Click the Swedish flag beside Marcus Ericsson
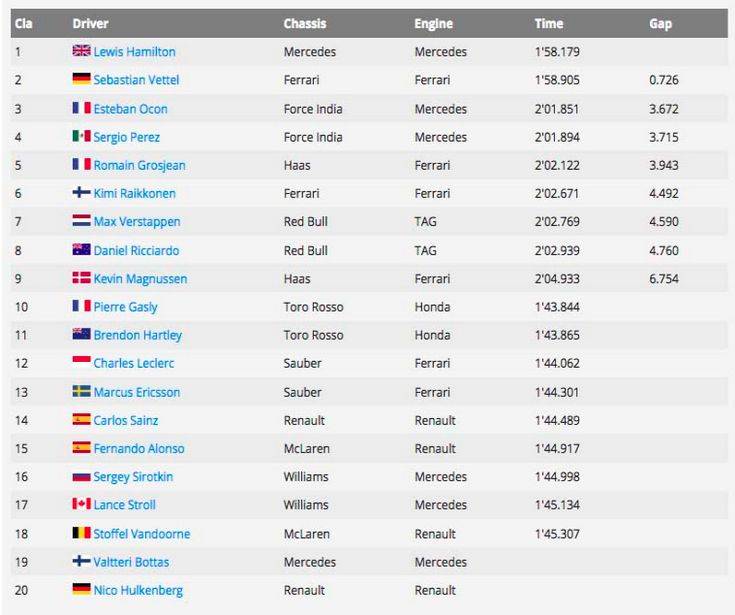 pyautogui.click(x=82, y=392)
